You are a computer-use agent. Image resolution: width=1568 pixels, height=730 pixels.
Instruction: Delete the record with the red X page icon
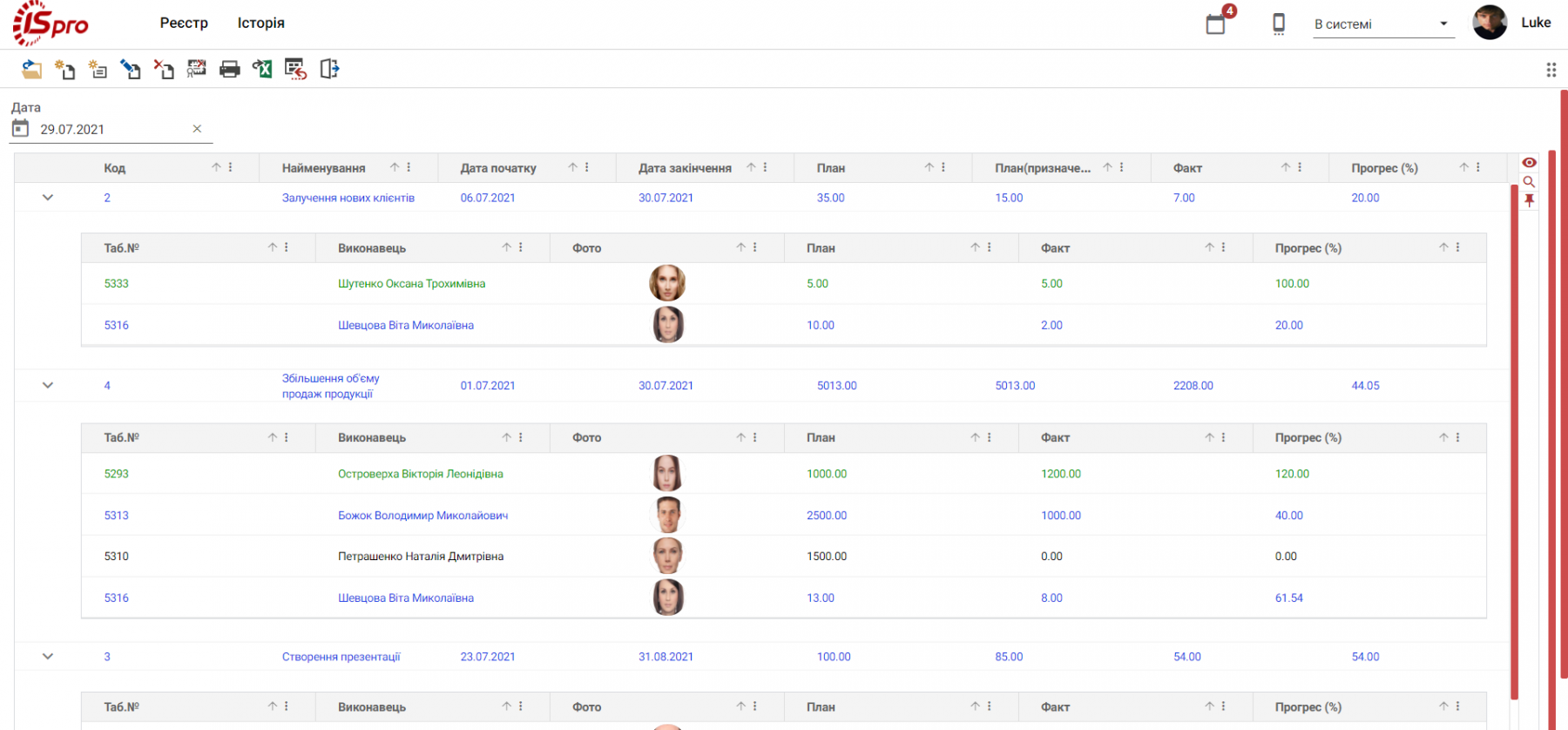[x=164, y=69]
